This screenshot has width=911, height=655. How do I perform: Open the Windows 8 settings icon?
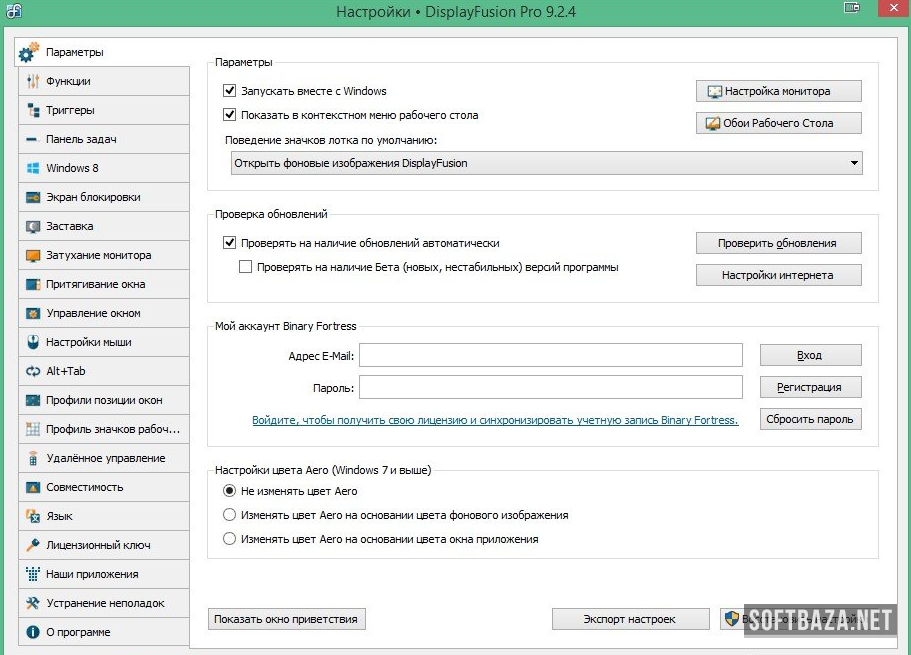[32, 168]
